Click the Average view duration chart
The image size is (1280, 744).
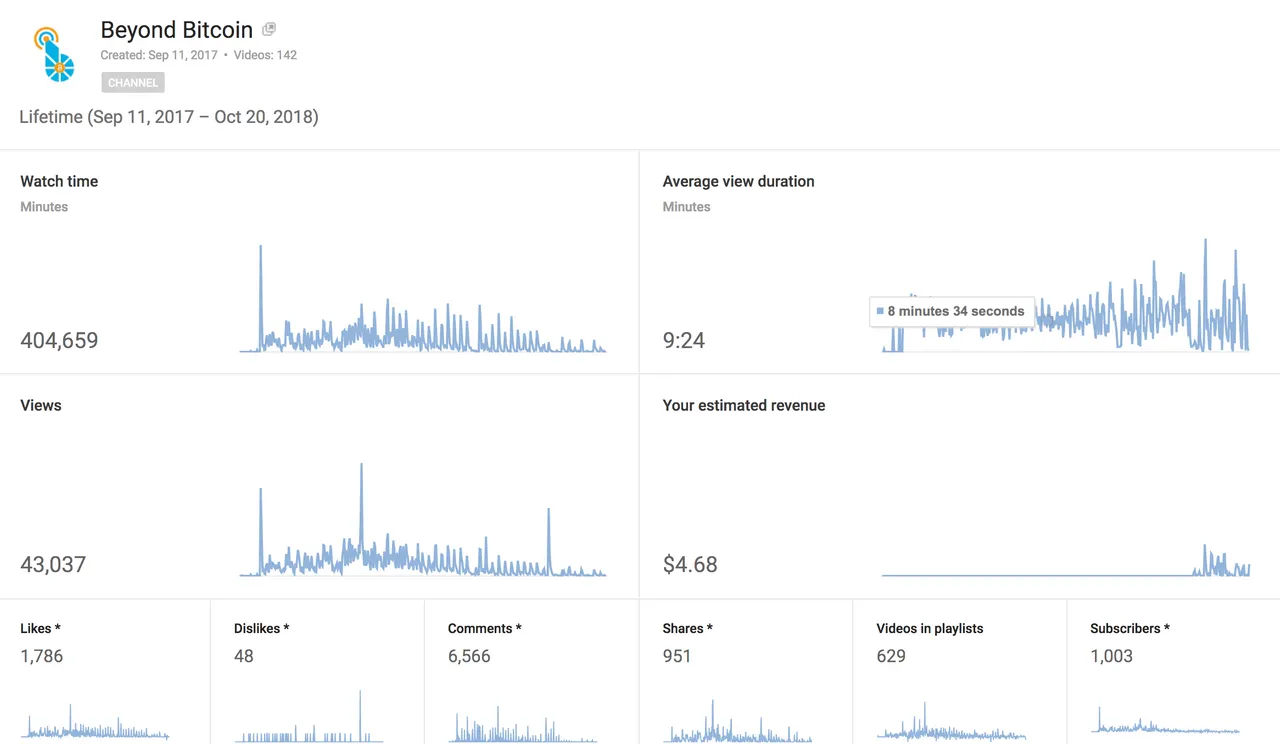click(x=1066, y=295)
